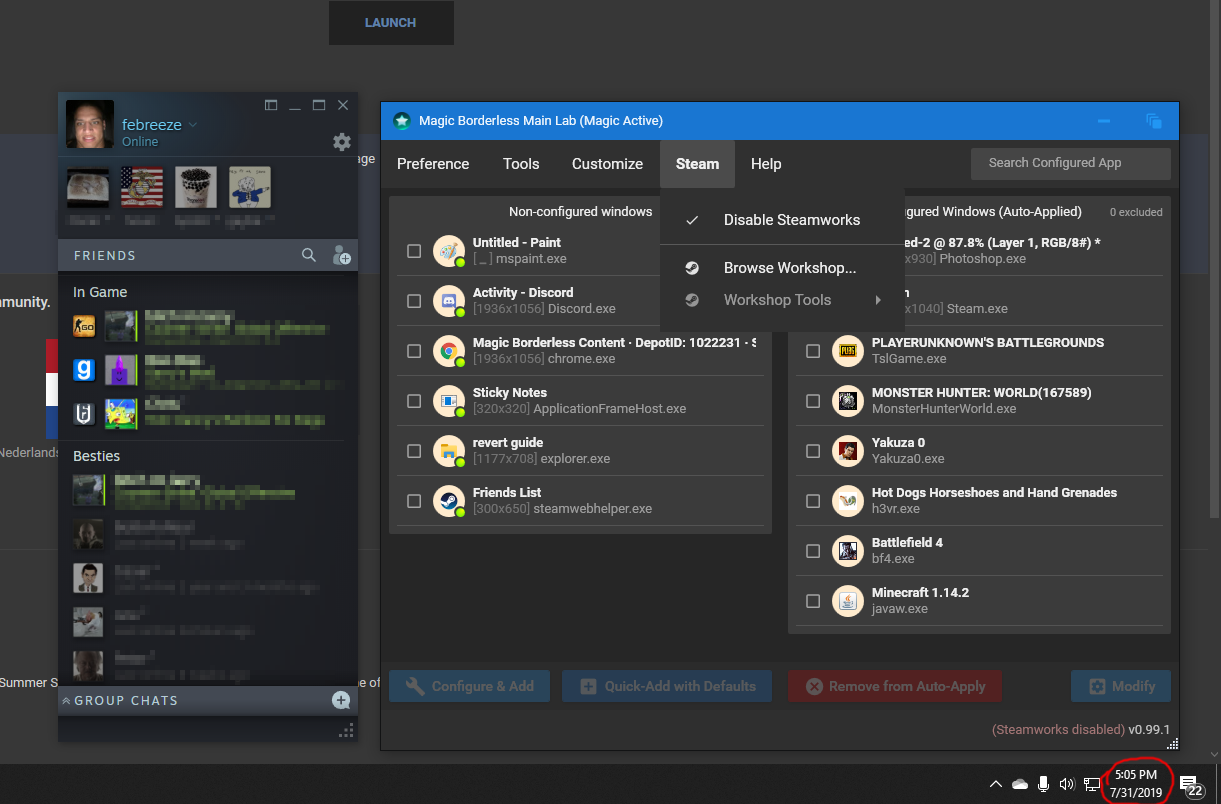This screenshot has height=804, width=1221.
Task: Click the Magic Borderless star logo in title bar
Action: point(402,121)
